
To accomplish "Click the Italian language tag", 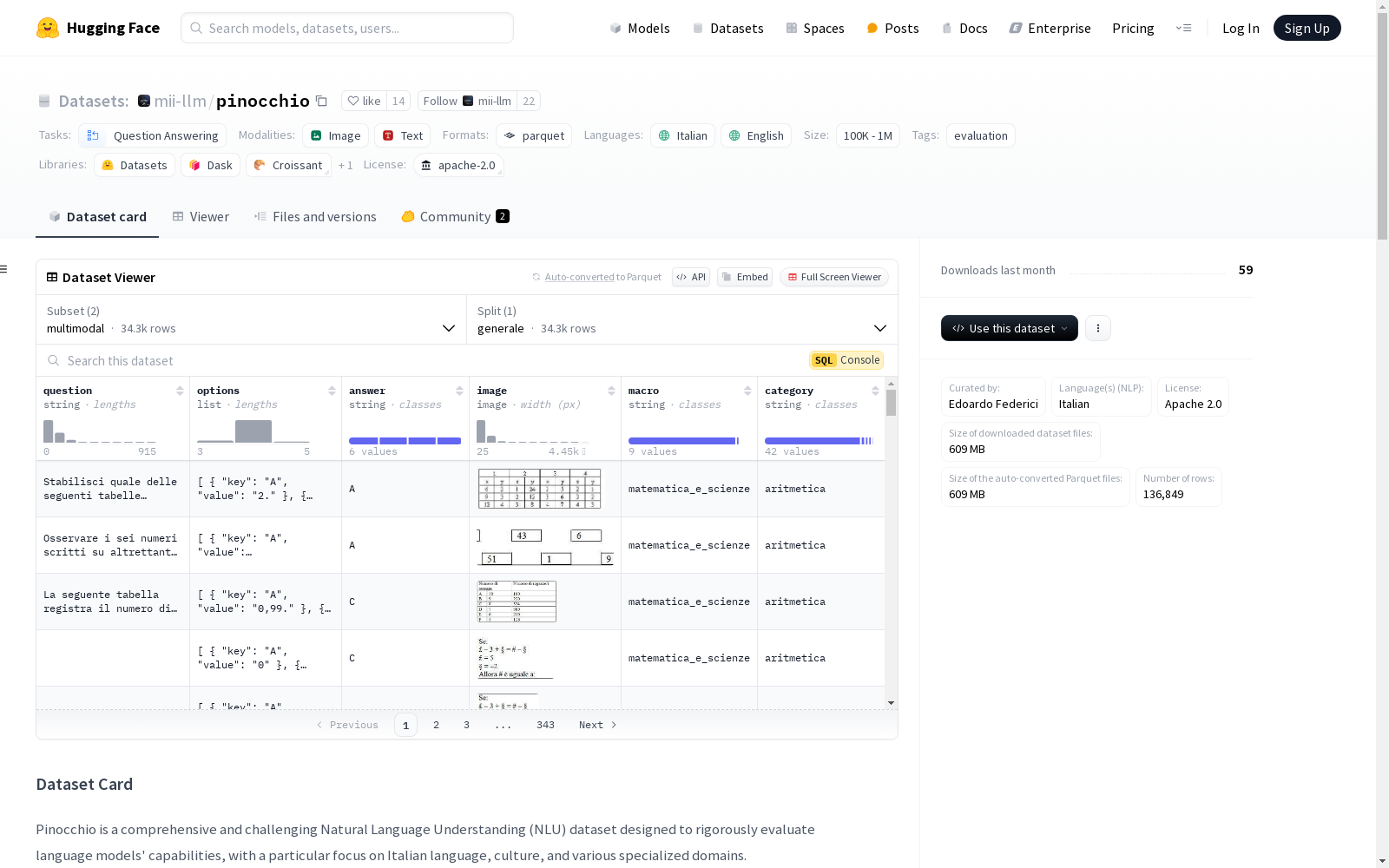I will (x=683, y=135).
